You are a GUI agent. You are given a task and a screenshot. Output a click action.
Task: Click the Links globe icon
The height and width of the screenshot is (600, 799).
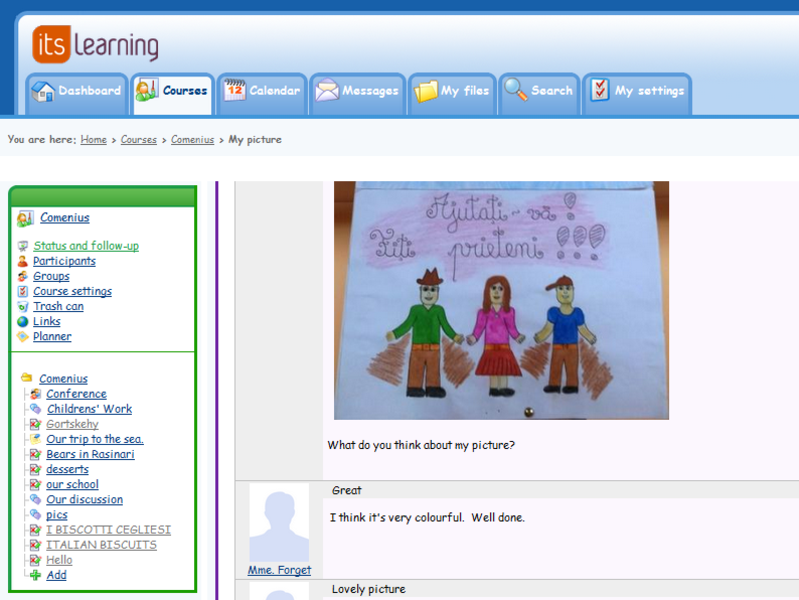(22, 322)
